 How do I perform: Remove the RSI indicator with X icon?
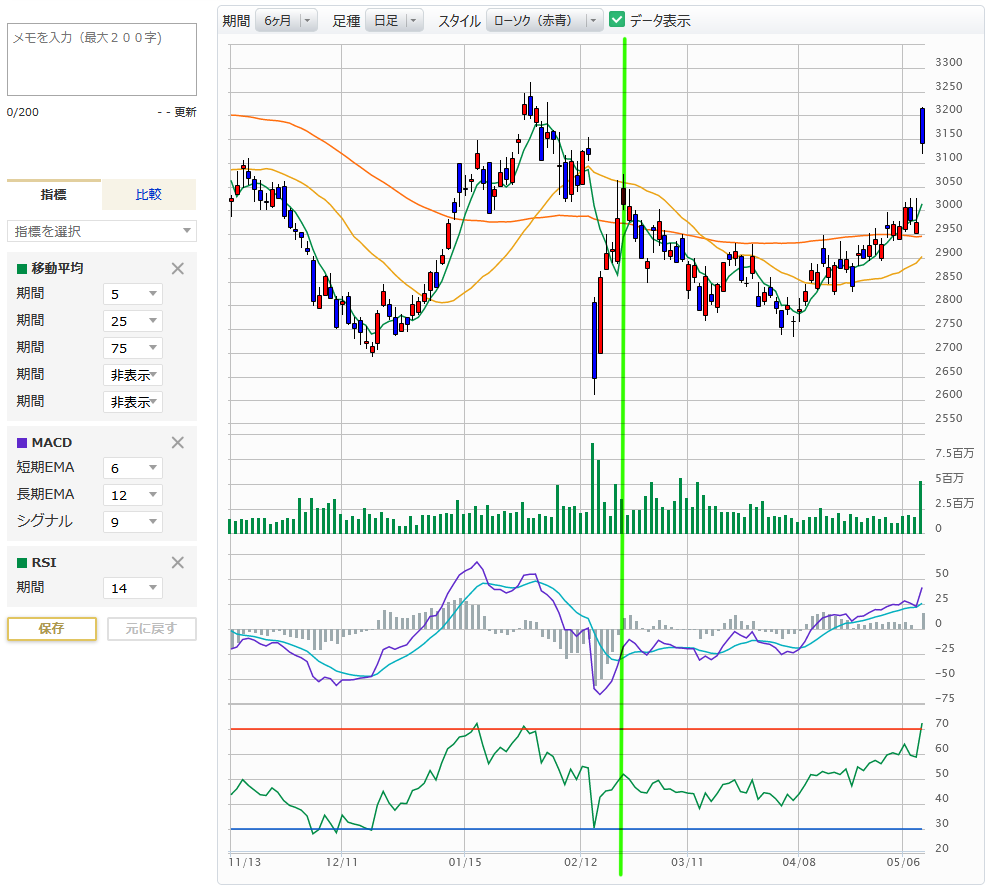click(178, 562)
